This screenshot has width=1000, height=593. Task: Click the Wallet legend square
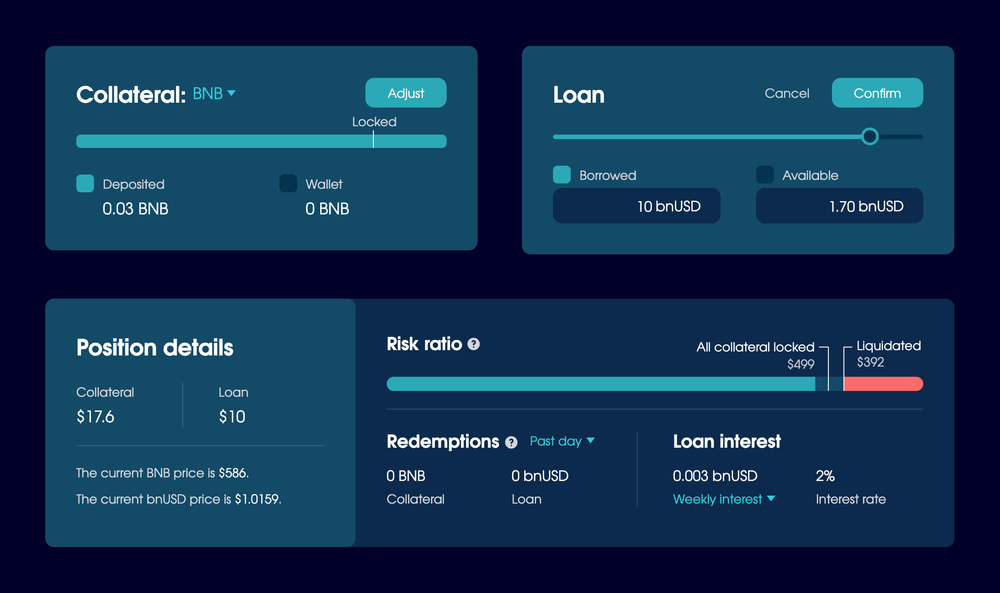click(288, 183)
